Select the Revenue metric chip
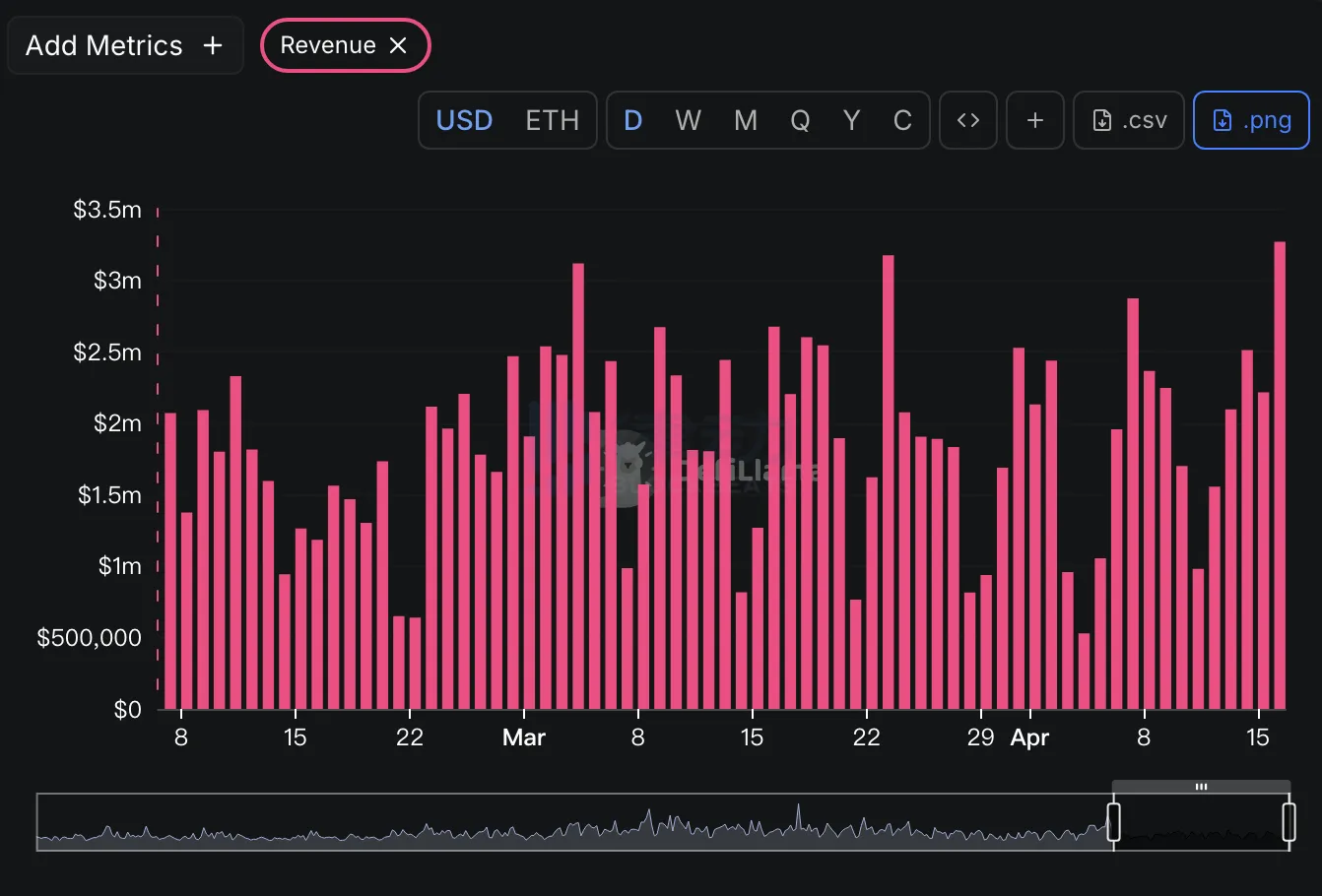 (346, 45)
